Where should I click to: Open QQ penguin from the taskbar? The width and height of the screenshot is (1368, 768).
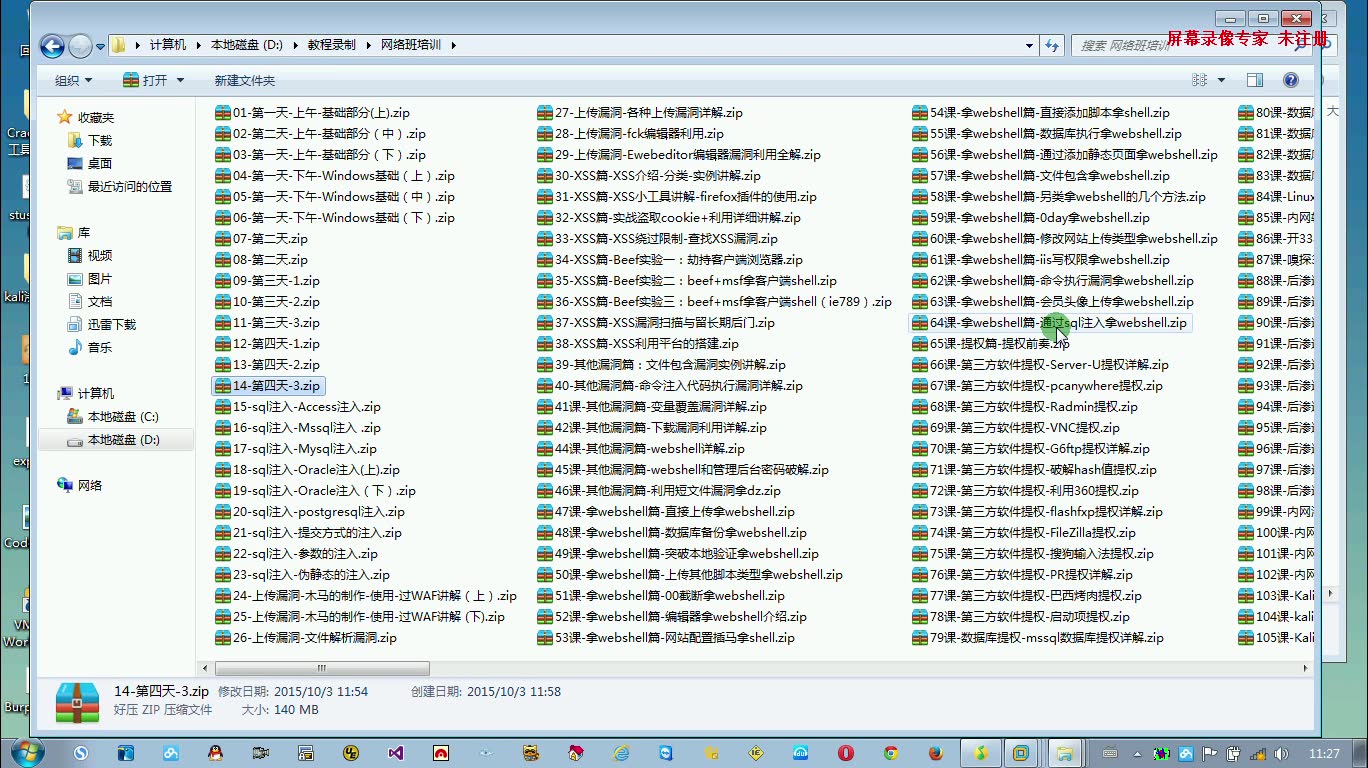tap(215, 753)
